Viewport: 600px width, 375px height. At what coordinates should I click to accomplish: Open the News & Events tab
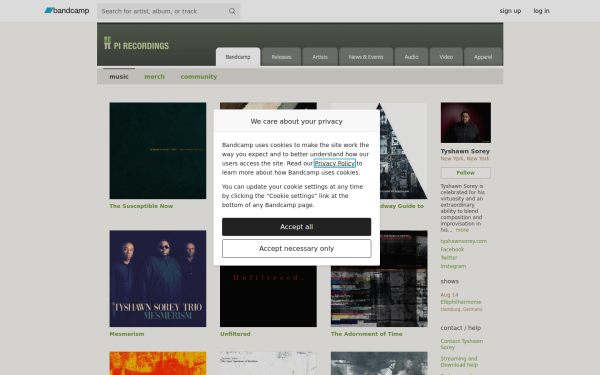click(366, 57)
